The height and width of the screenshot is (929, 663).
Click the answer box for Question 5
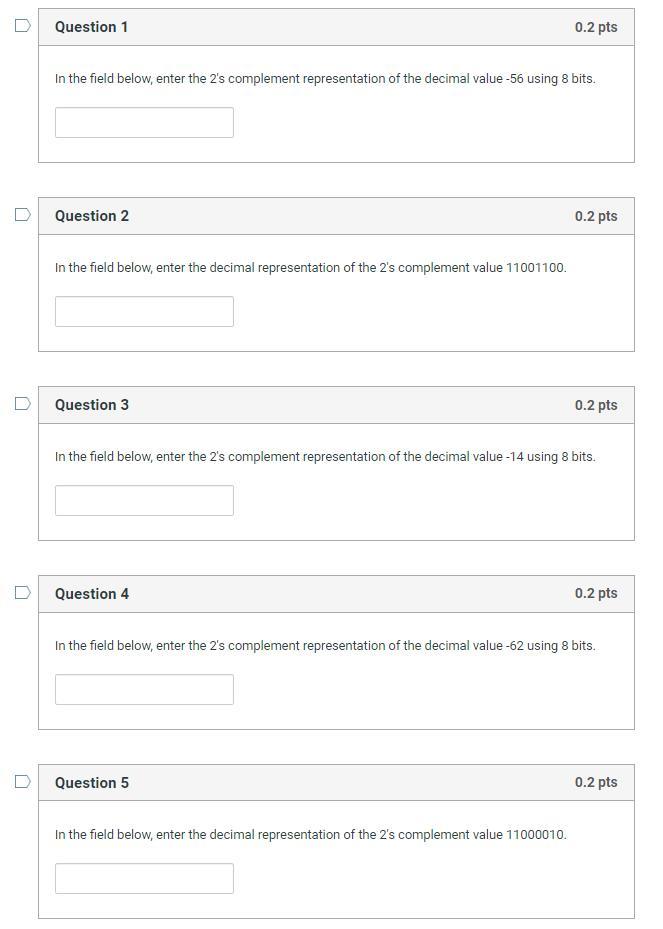tap(144, 878)
